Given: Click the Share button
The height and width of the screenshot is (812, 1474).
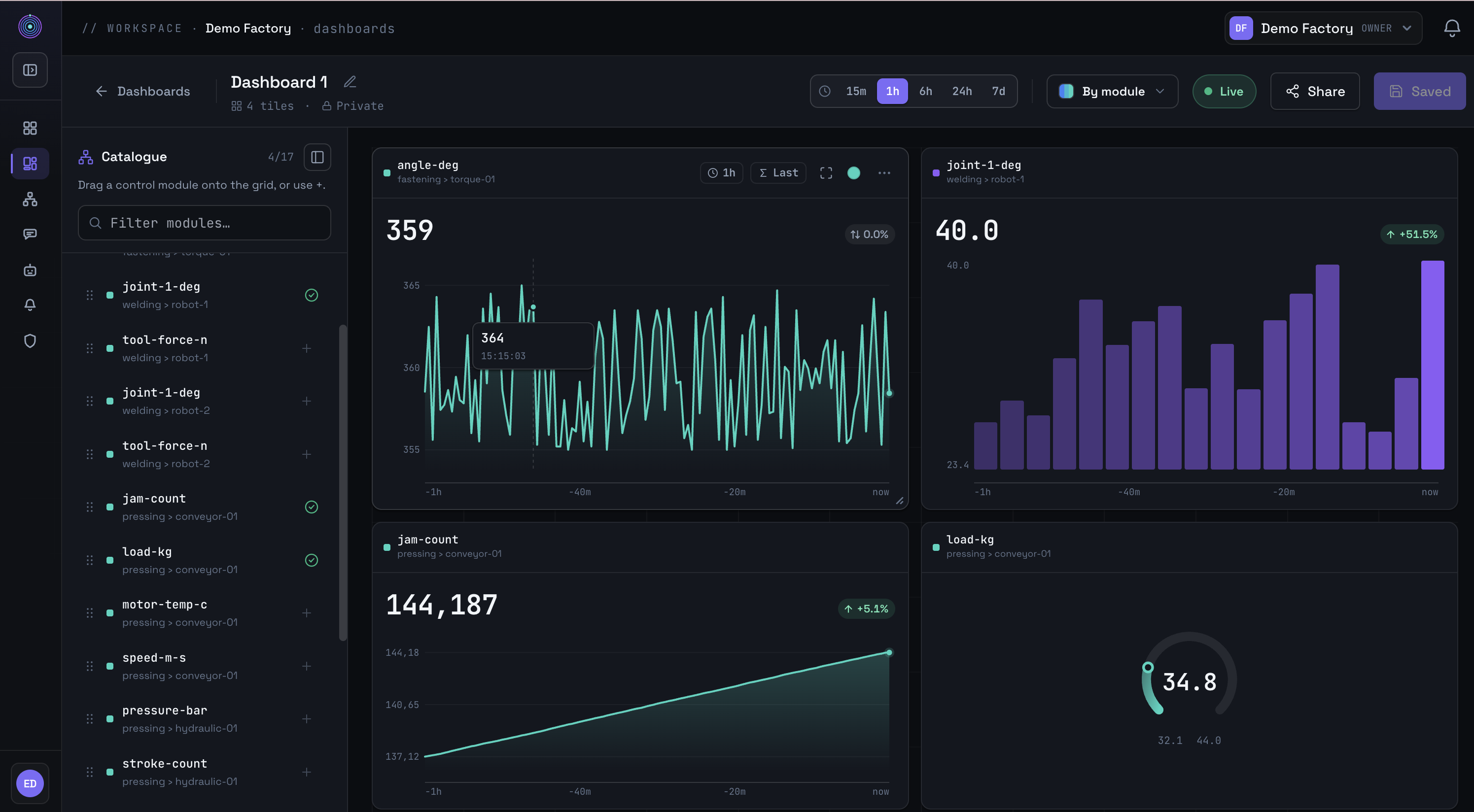Looking at the screenshot, I should pos(1314,92).
